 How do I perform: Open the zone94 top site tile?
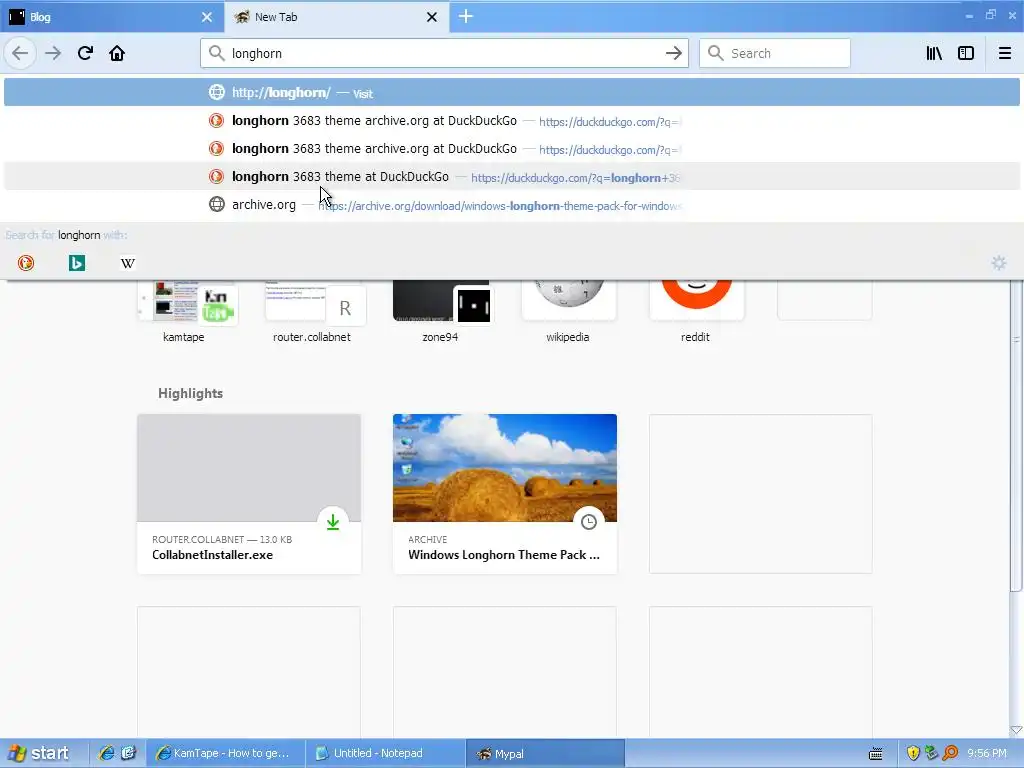click(440, 312)
